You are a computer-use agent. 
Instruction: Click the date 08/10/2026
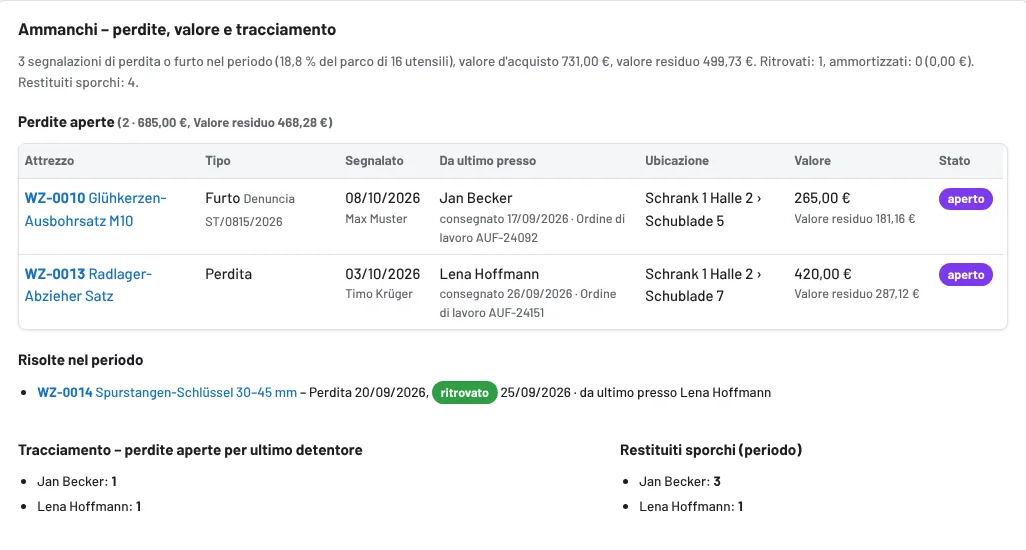tap(383, 198)
